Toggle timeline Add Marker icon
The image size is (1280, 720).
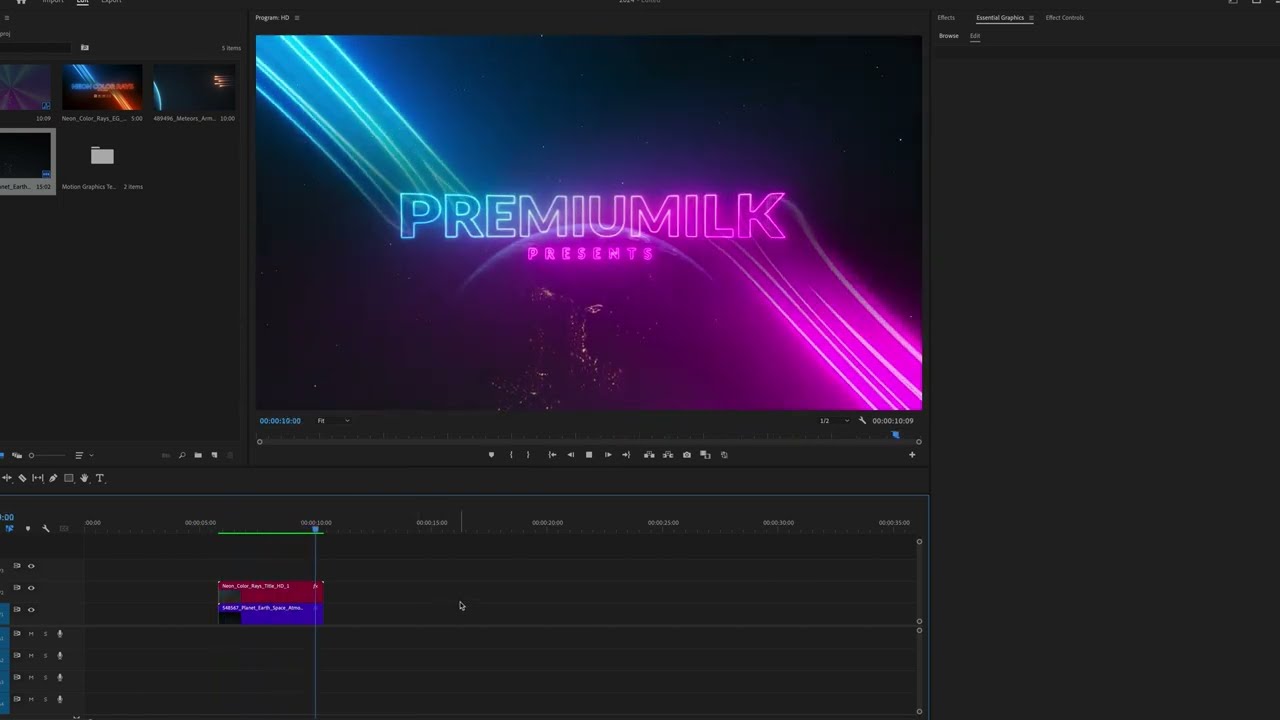coord(28,528)
